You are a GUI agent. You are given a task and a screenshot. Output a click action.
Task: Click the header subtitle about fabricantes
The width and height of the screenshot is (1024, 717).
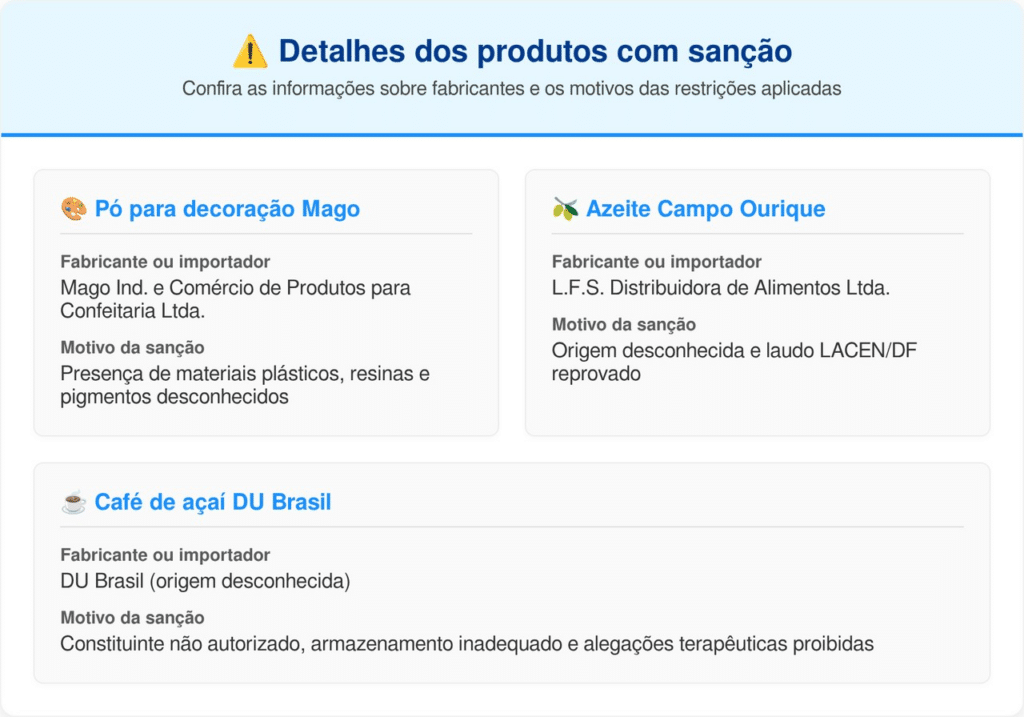[x=511, y=88]
